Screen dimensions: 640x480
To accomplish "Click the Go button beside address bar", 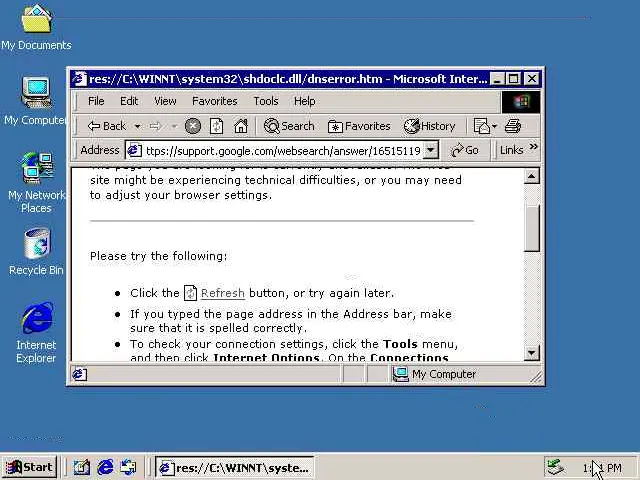I will pyautogui.click(x=464, y=150).
